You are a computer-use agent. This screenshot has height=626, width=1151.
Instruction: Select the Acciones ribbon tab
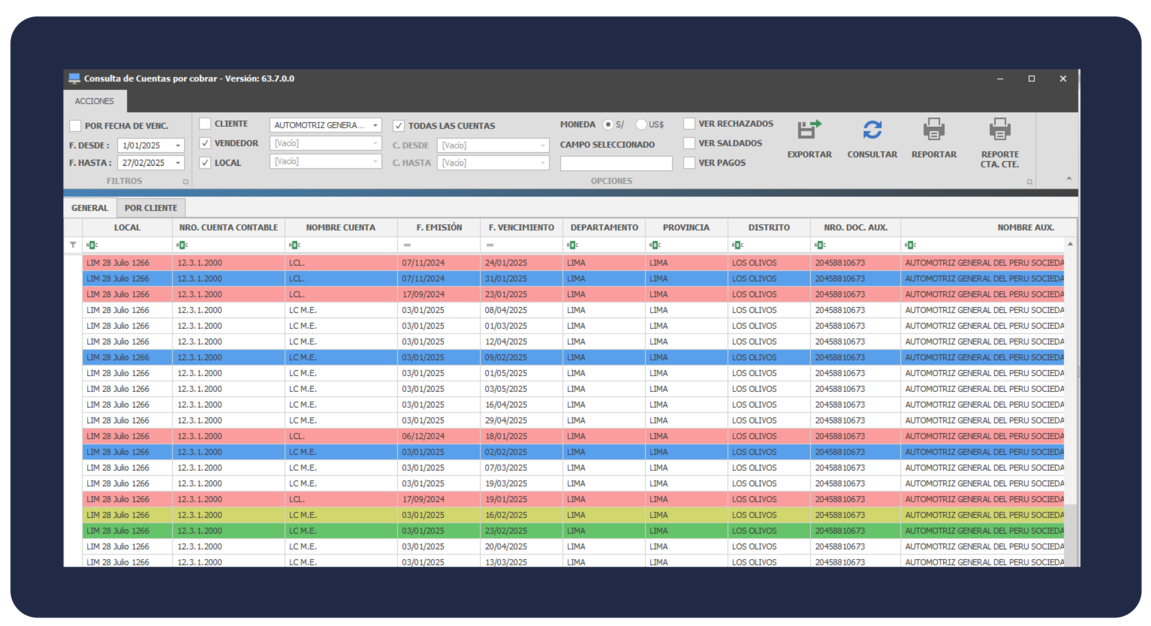coord(95,101)
